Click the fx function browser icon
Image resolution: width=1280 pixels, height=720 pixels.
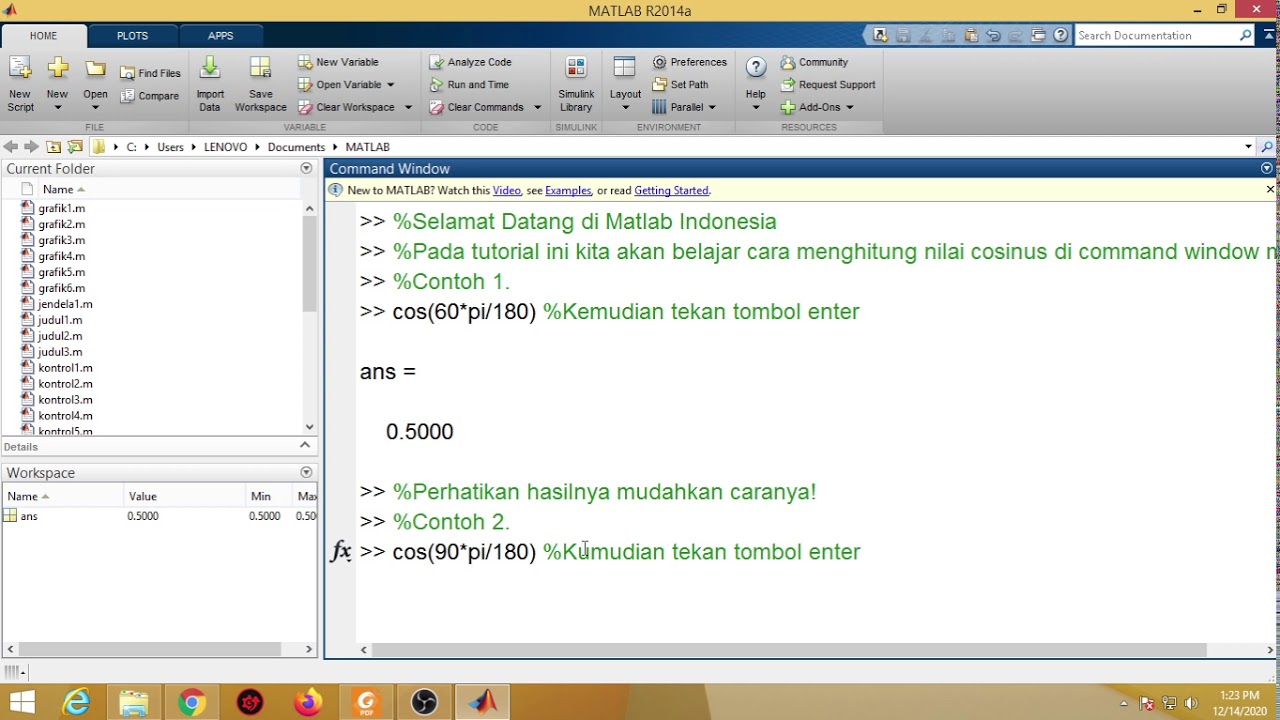pyautogui.click(x=340, y=551)
